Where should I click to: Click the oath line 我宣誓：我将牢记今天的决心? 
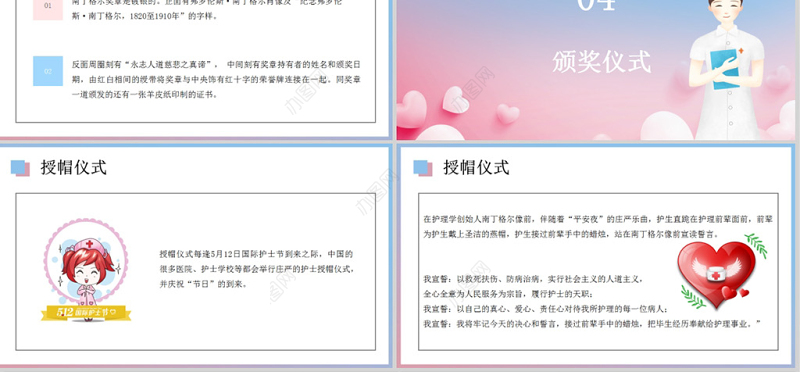pyautogui.click(x=592, y=324)
